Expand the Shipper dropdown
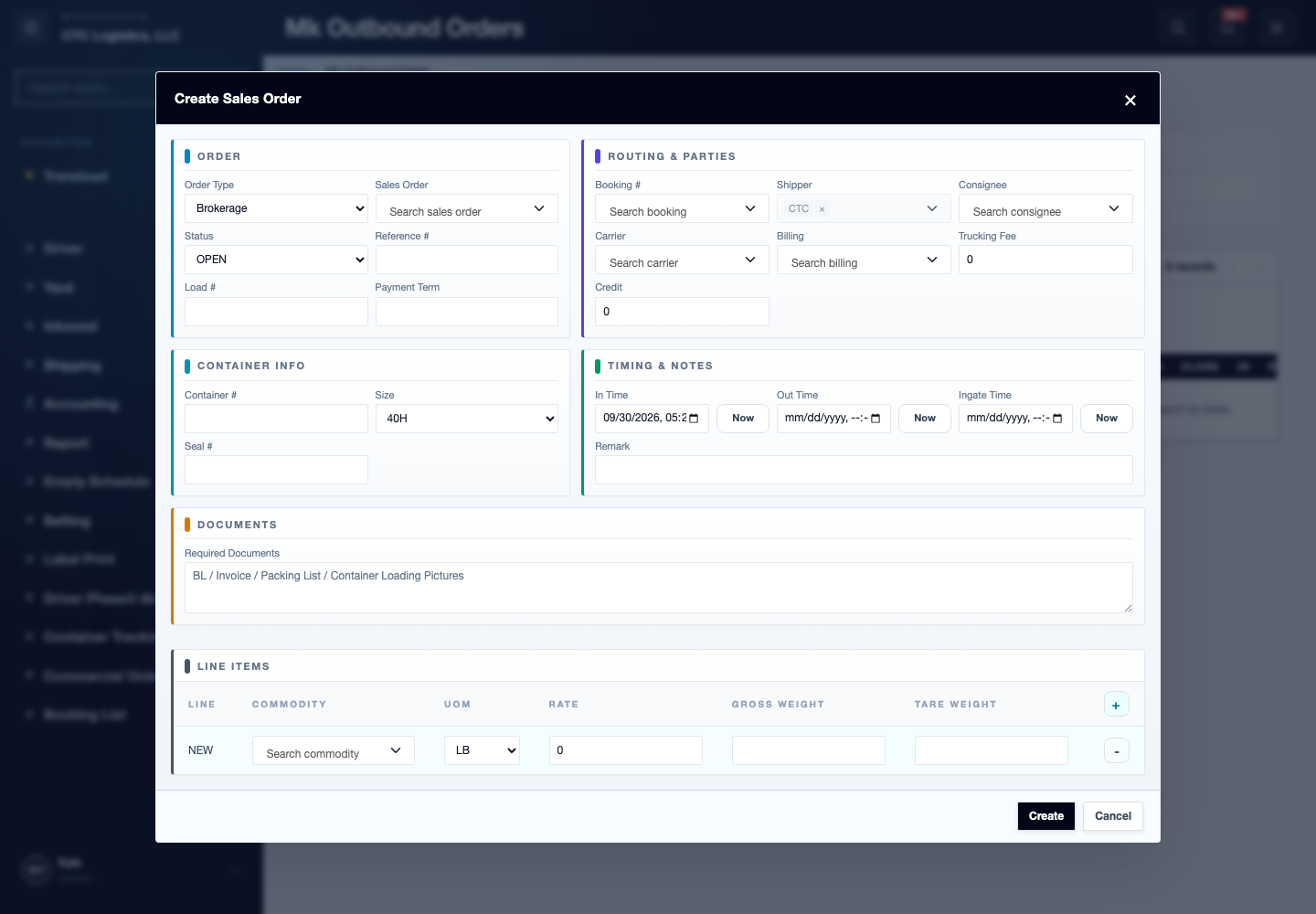This screenshot has width=1316, height=914. tap(932, 208)
